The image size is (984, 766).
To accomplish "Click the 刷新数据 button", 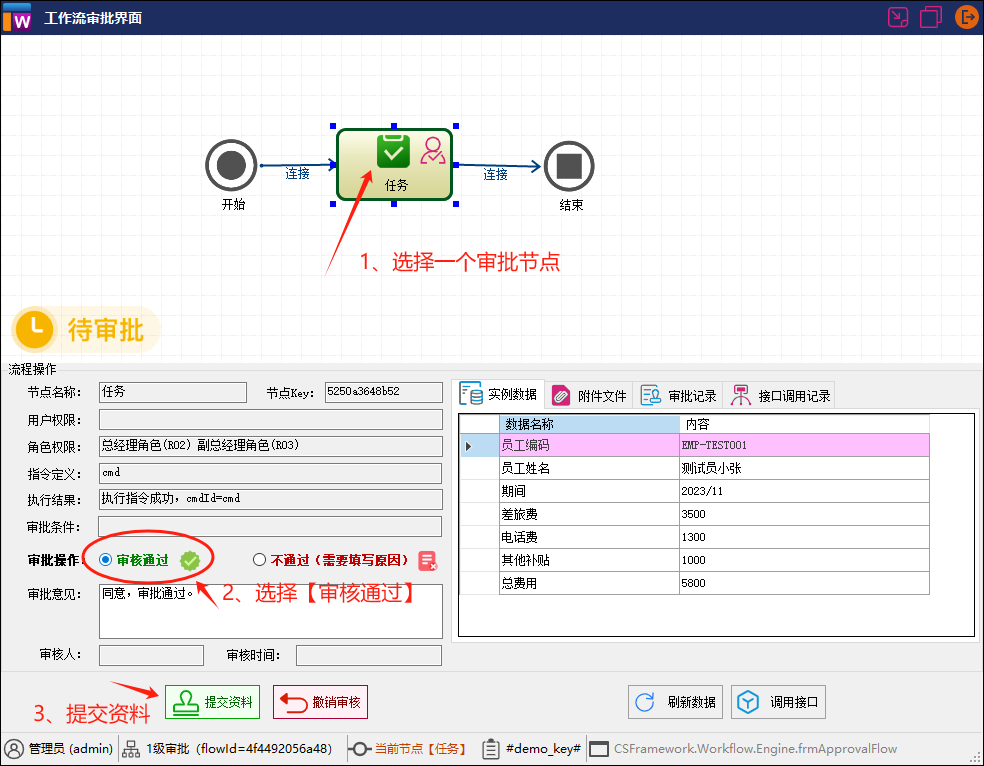I will click(675, 702).
